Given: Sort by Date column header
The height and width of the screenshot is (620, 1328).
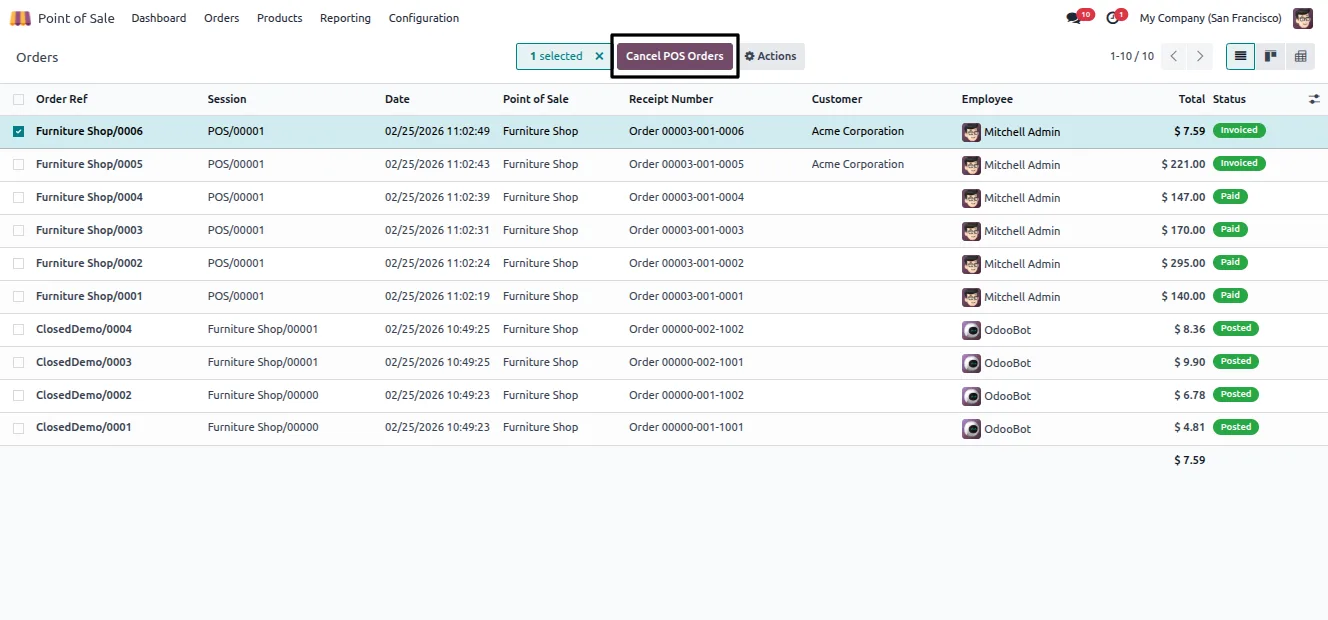Looking at the screenshot, I should point(397,99).
